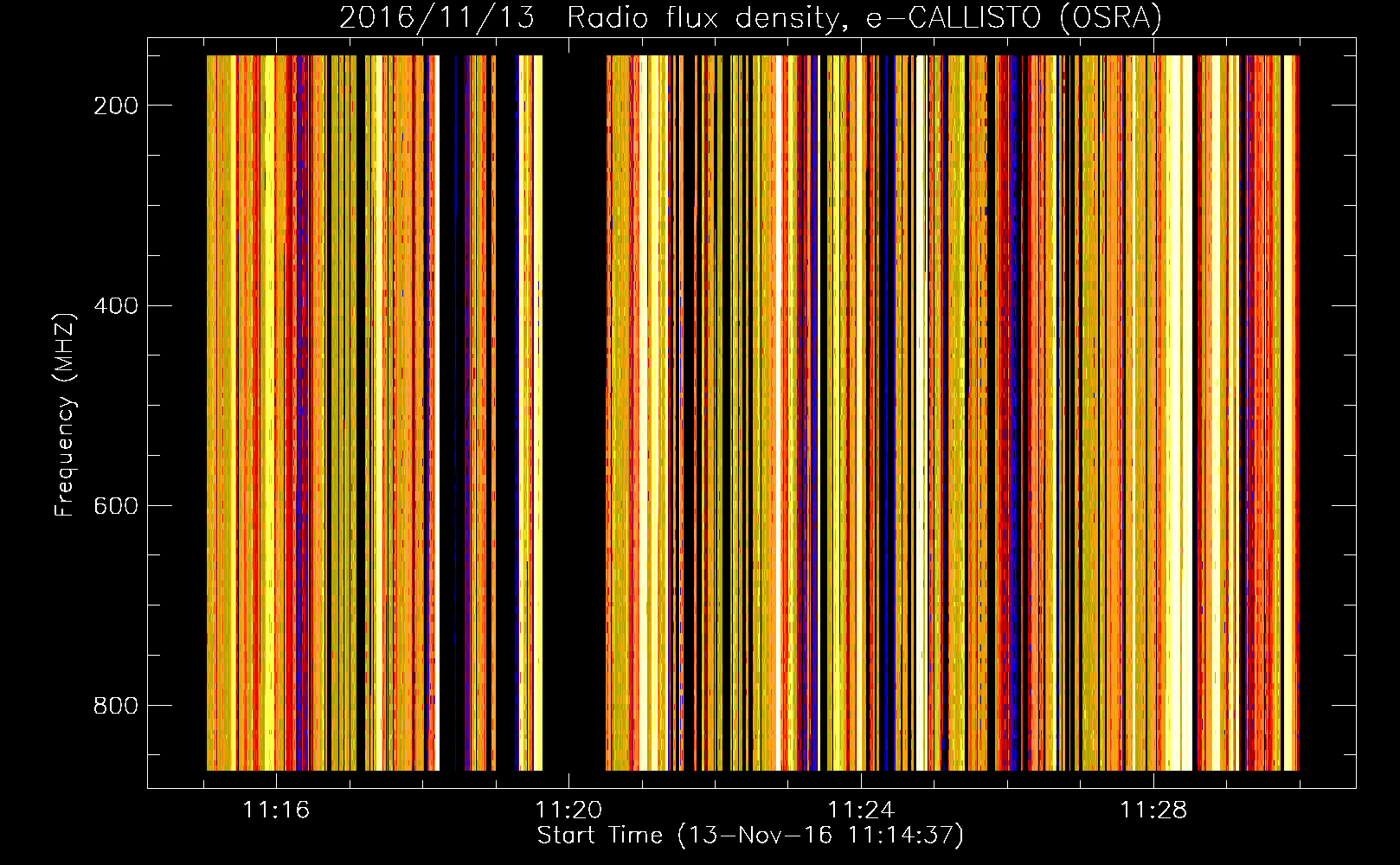
Task: Click the 11:28 time axis label
Action: [x=1153, y=811]
